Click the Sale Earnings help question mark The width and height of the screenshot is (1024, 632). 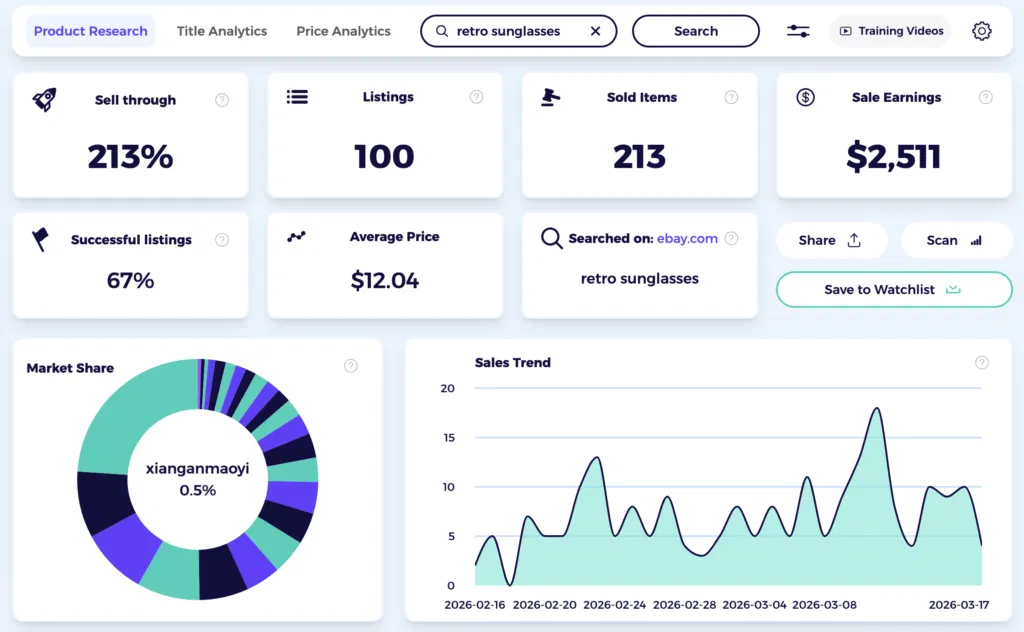[x=986, y=97]
